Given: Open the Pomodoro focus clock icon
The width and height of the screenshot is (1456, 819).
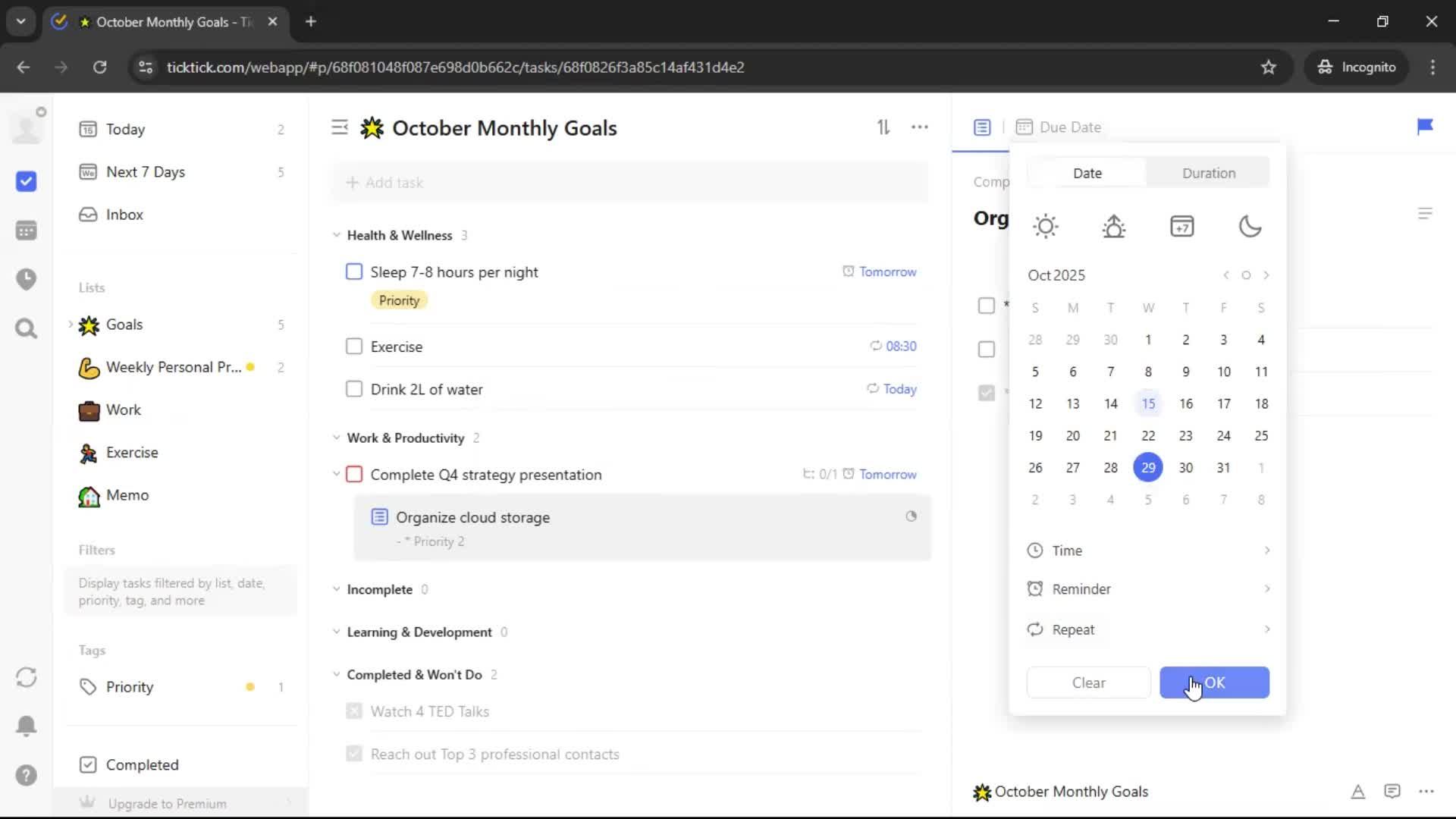Looking at the screenshot, I should pyautogui.click(x=26, y=279).
